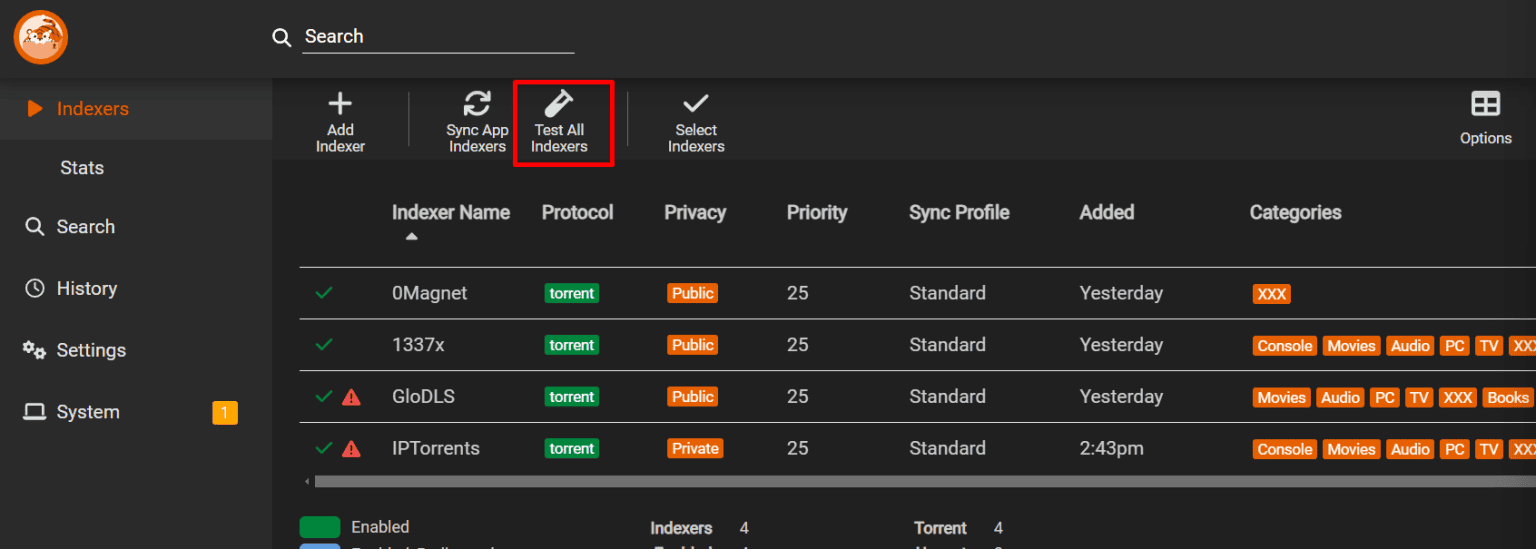Open the Options table icon

click(1485, 104)
